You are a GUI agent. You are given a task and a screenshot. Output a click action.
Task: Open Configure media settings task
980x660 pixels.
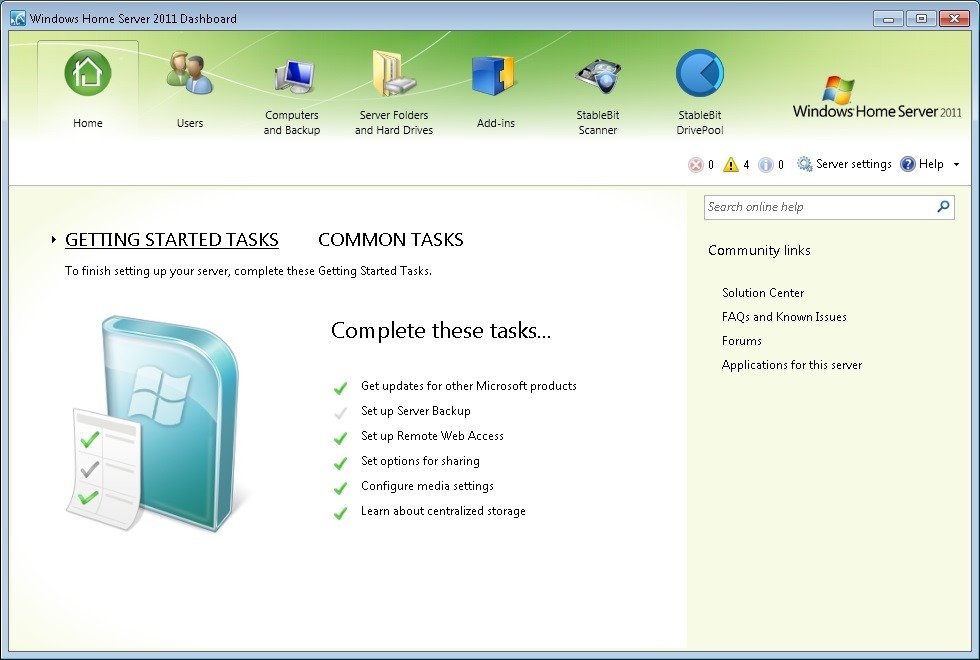(427, 486)
